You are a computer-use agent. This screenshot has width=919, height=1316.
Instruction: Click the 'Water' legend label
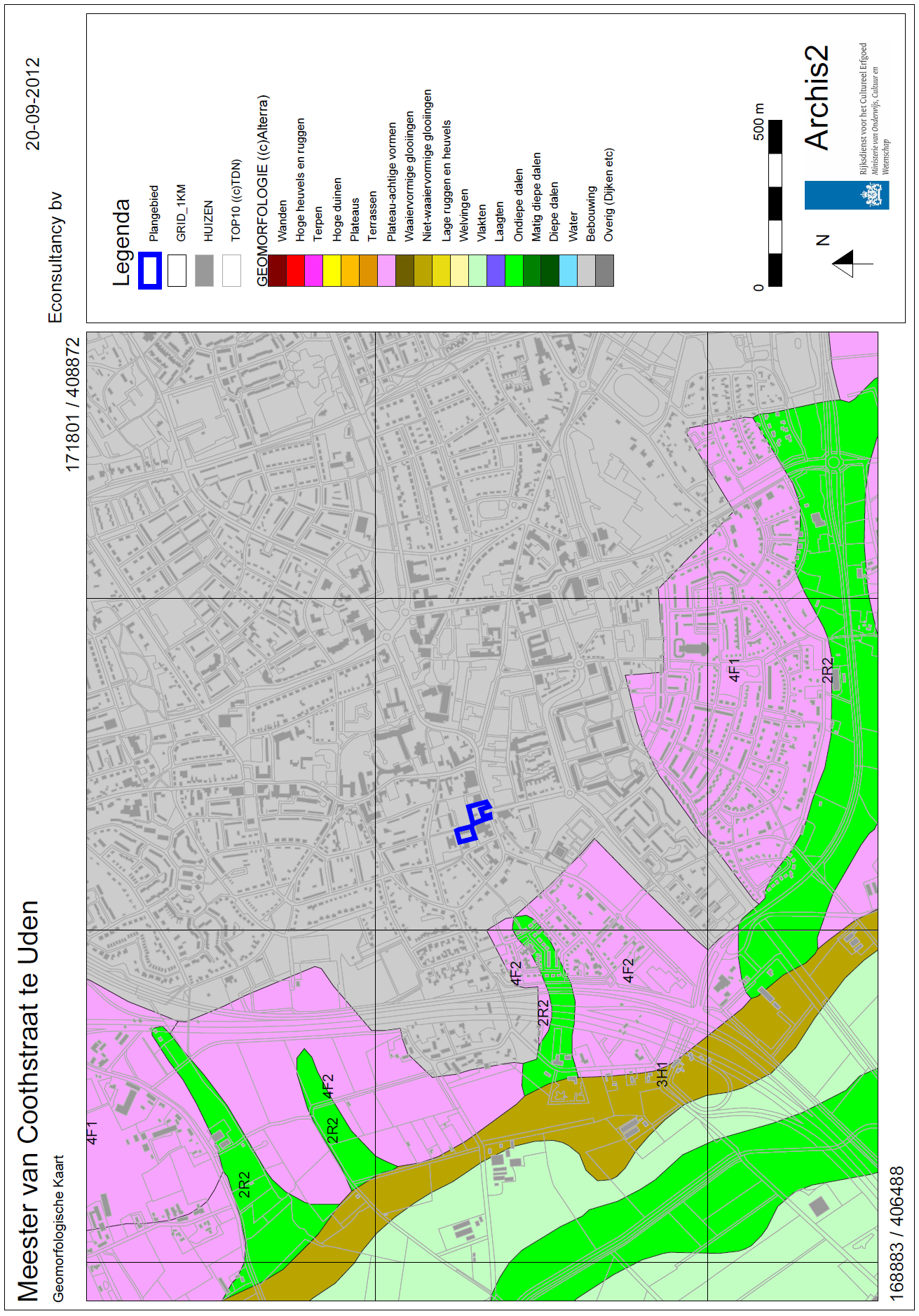coord(573,226)
